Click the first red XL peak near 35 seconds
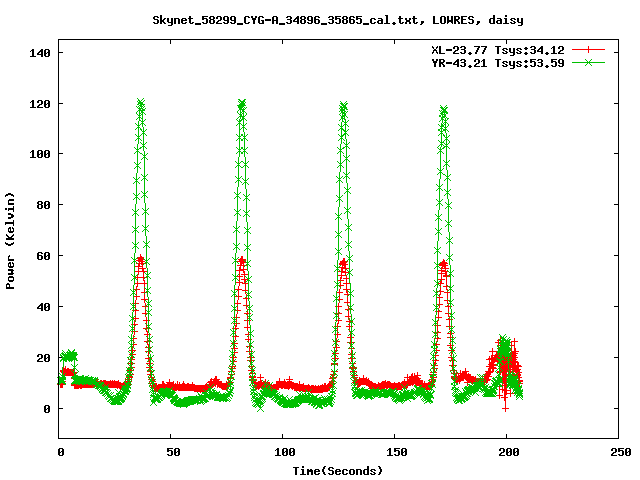This screenshot has width=640, height=480. pos(140,260)
